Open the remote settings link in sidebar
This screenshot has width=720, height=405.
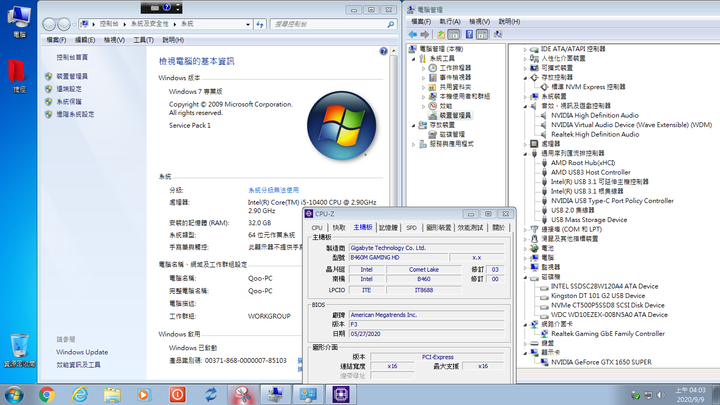click(x=69, y=89)
